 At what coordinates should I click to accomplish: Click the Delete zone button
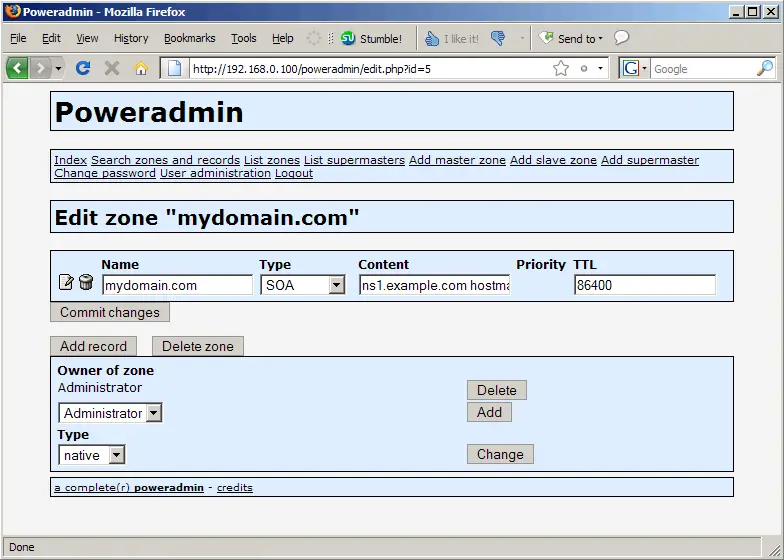point(198,346)
